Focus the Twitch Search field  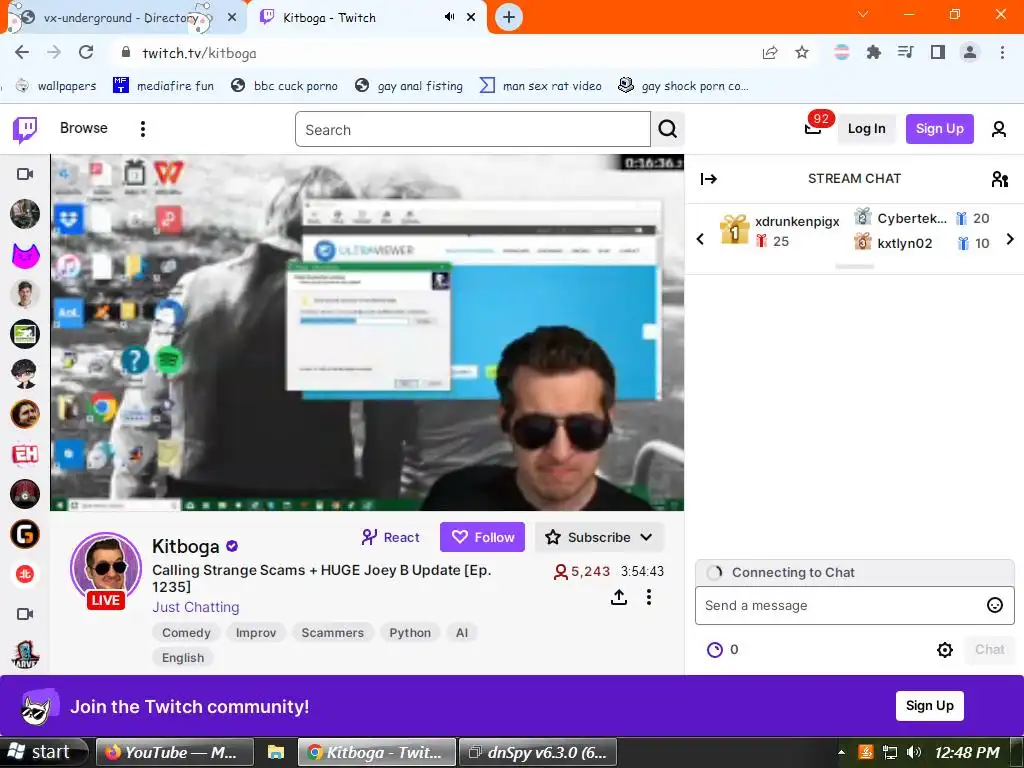pyautogui.click(x=473, y=129)
